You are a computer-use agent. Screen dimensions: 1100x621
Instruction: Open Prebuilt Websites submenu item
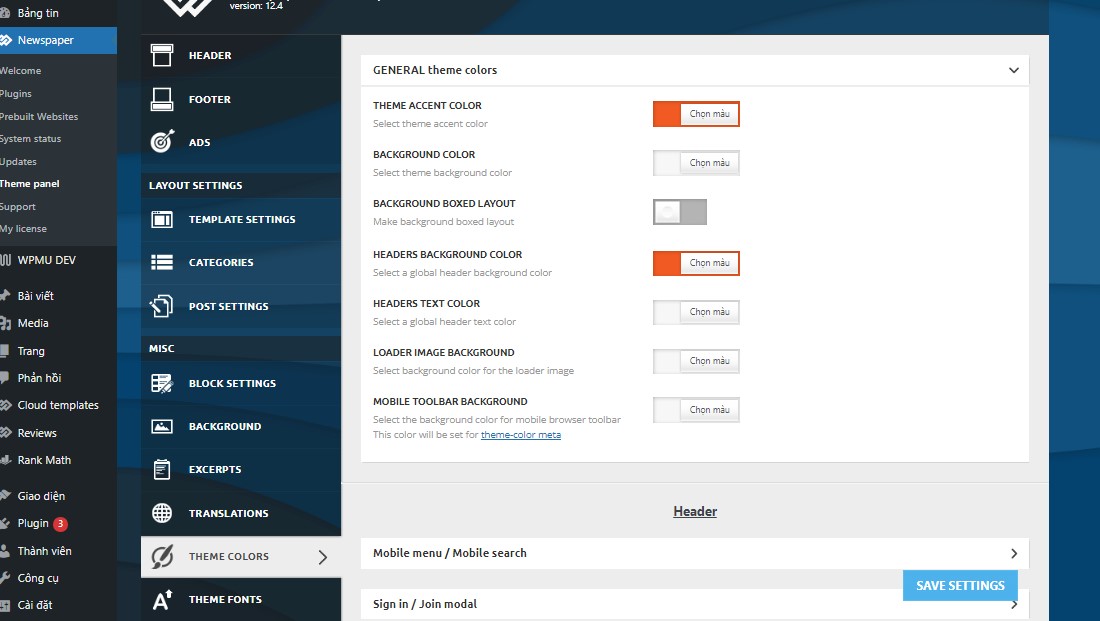(39, 116)
